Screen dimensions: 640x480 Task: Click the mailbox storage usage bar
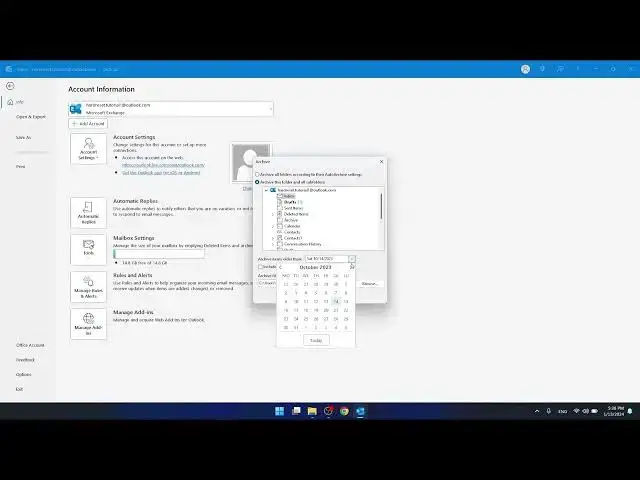click(x=159, y=254)
